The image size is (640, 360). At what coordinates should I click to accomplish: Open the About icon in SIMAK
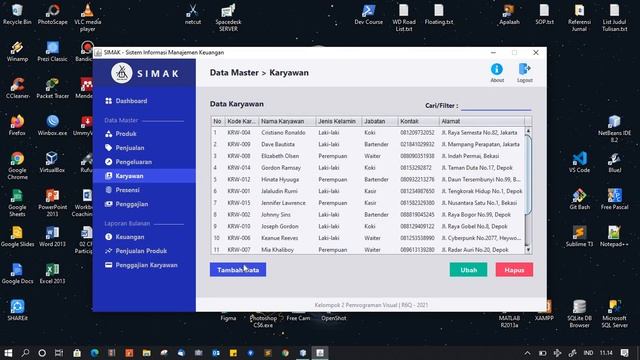coord(497,73)
